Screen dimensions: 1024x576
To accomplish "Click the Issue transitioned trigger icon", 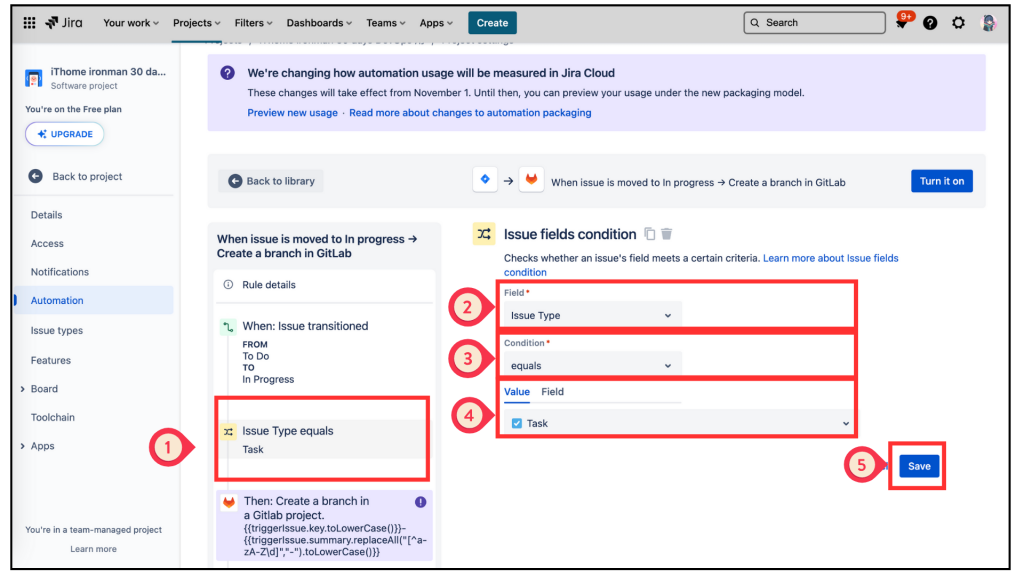I will (x=228, y=327).
